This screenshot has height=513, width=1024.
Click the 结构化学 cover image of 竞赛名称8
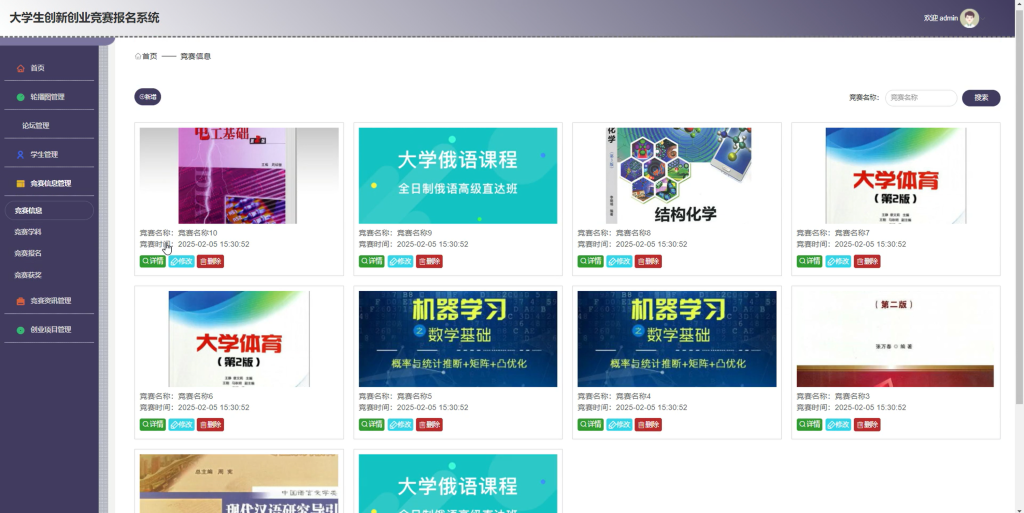677,176
